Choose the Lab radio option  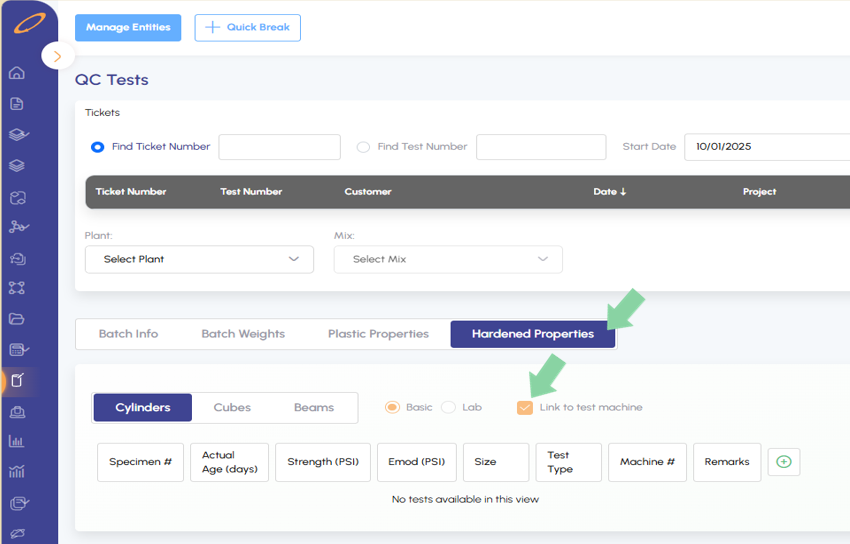click(449, 407)
